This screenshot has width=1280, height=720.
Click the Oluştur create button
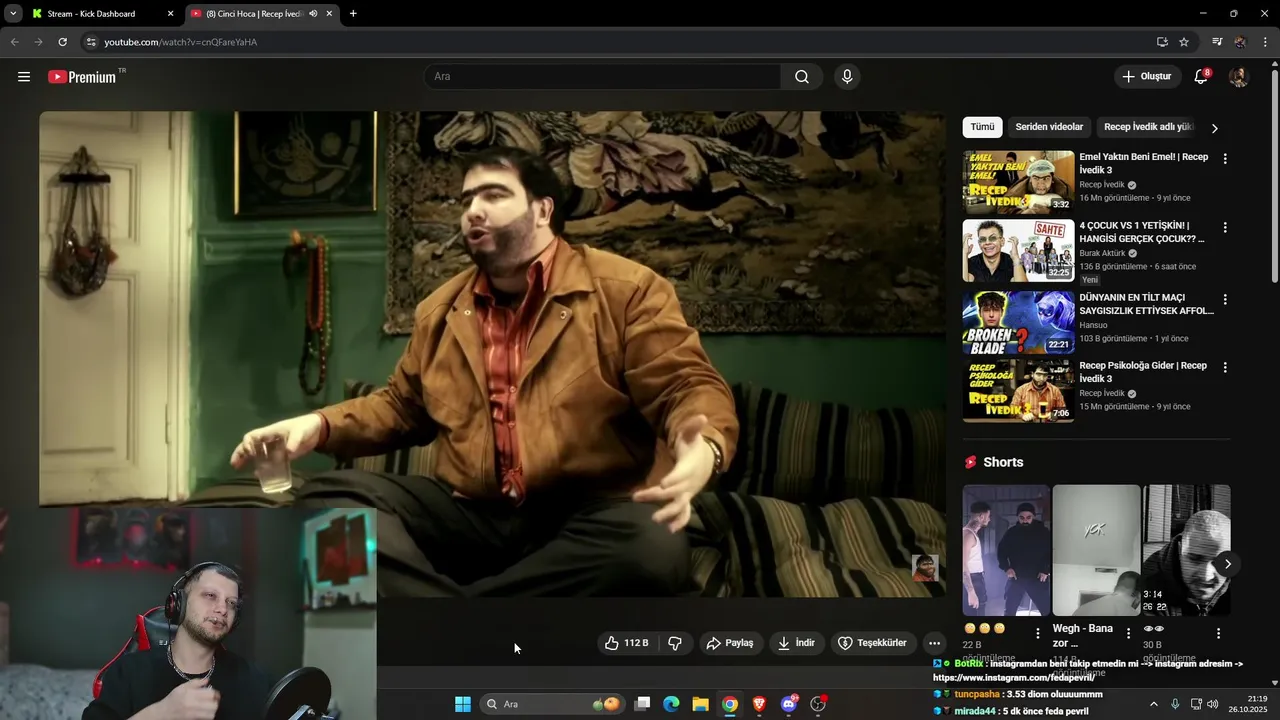[x=1146, y=77]
